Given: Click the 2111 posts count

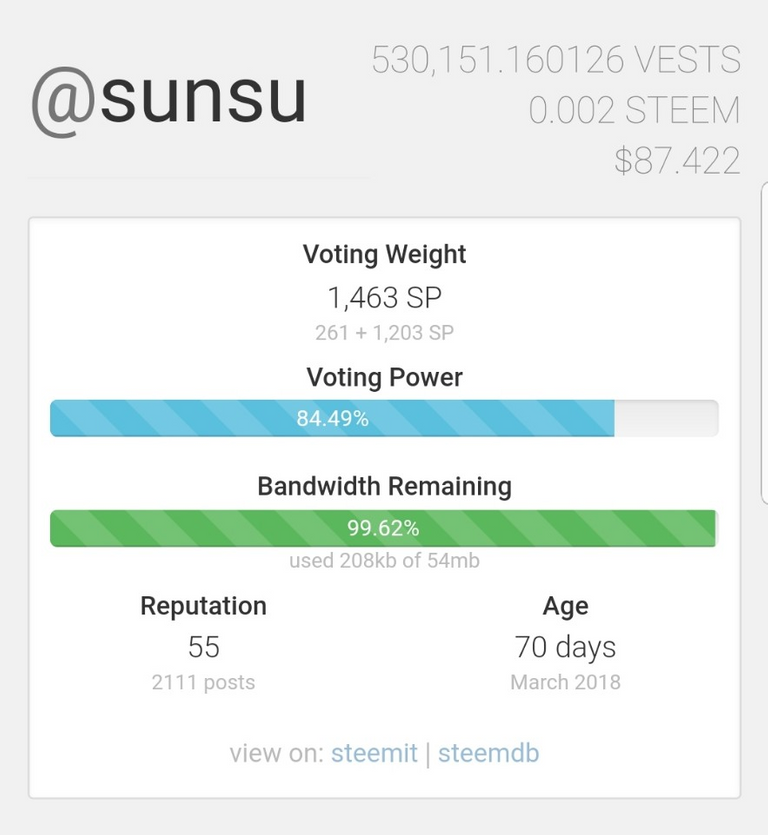Looking at the screenshot, I should [x=203, y=683].
